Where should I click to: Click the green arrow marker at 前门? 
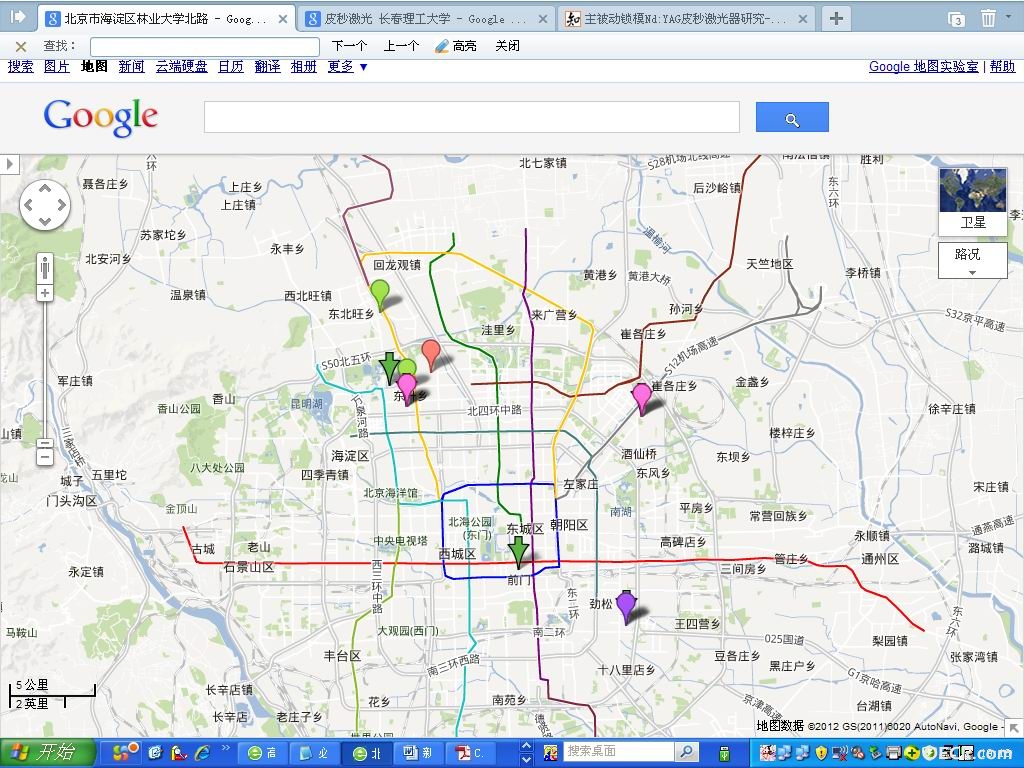click(x=519, y=552)
